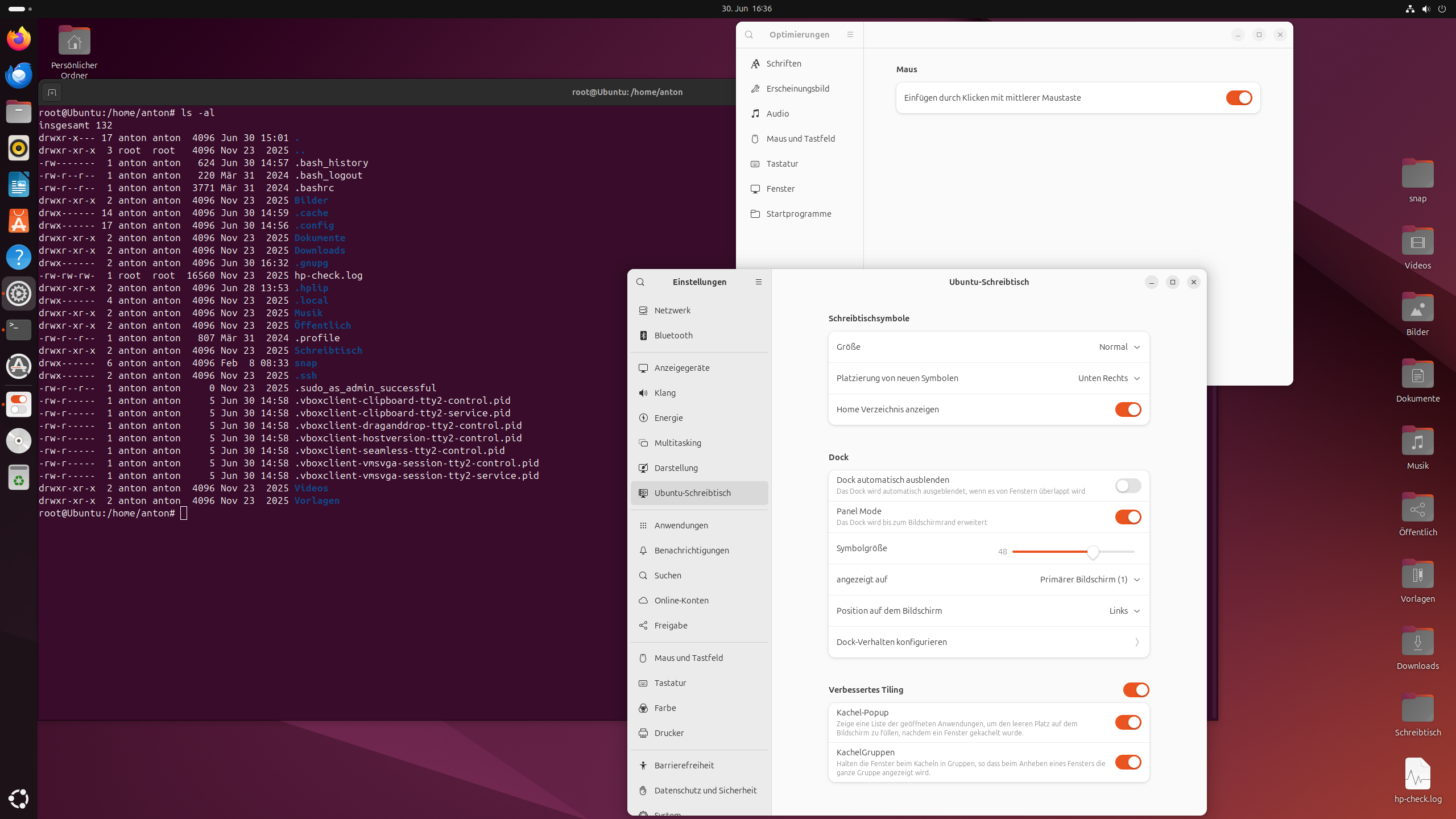Open Fenster section in Optimierungen
The height and width of the screenshot is (819, 1456).
800,189
